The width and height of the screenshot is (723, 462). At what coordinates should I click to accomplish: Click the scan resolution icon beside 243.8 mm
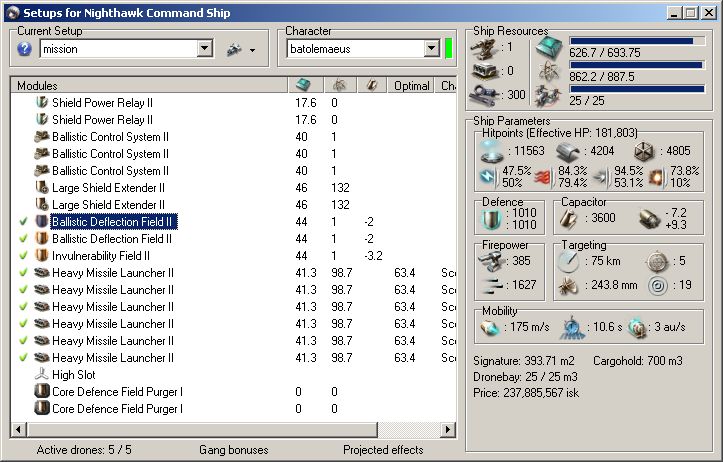point(568,286)
